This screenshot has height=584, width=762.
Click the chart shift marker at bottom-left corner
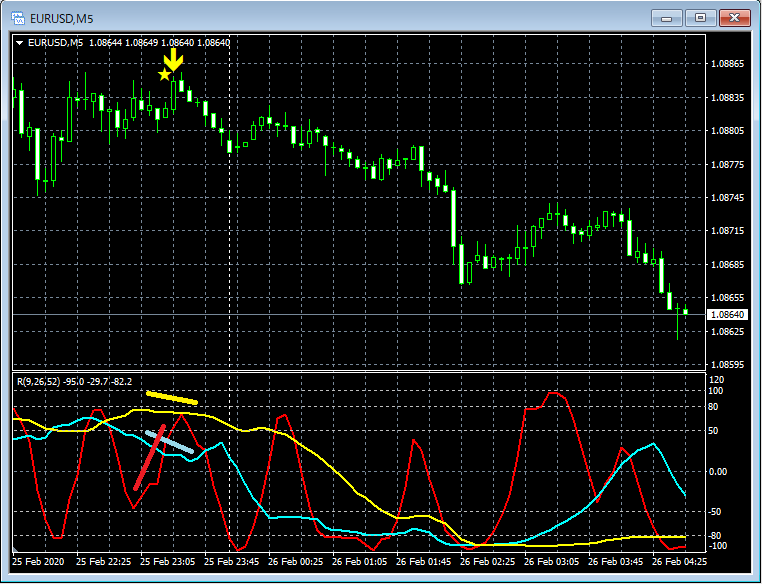pyautogui.click(x=15, y=550)
